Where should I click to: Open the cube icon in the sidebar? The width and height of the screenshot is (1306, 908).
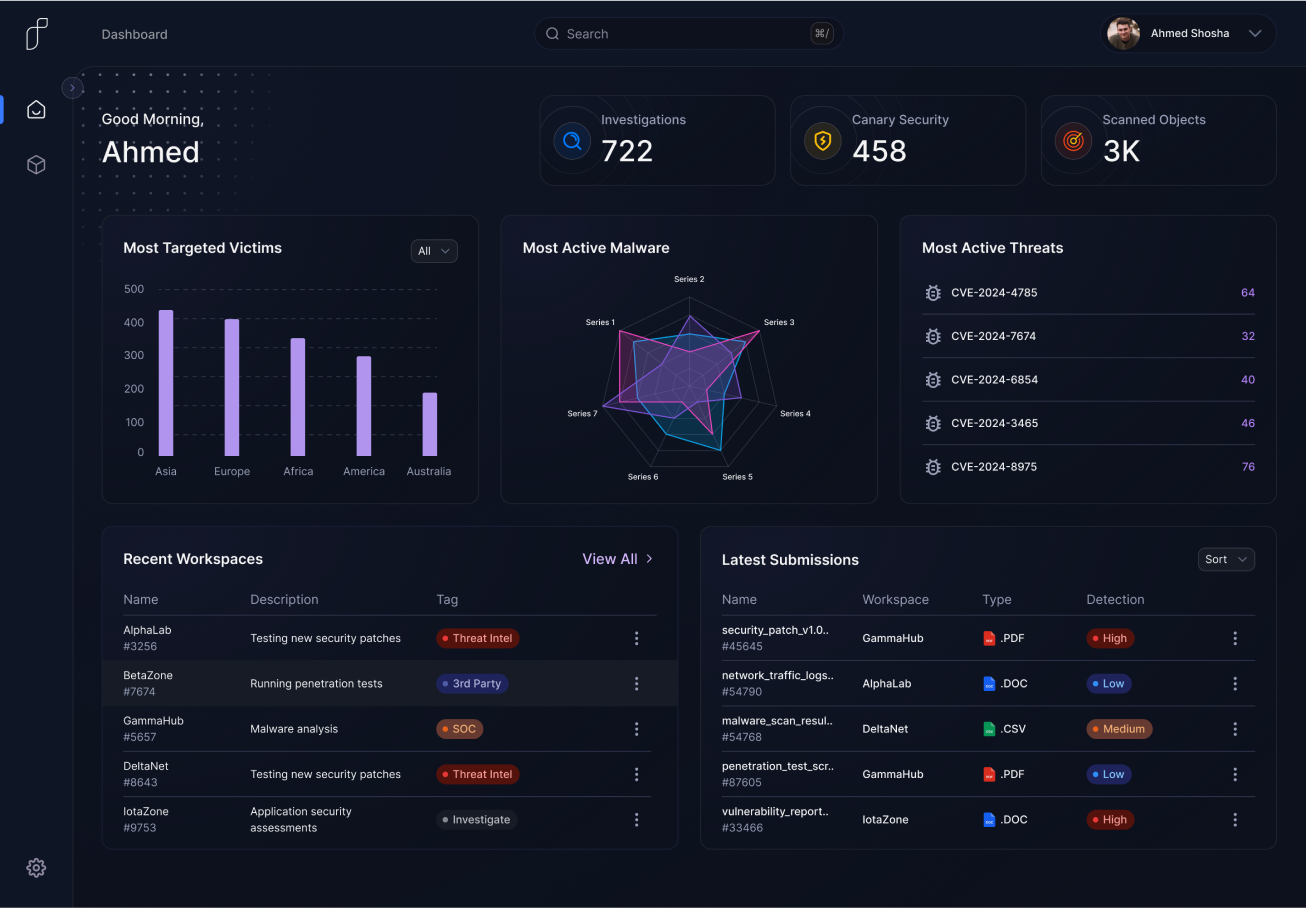coord(36,165)
